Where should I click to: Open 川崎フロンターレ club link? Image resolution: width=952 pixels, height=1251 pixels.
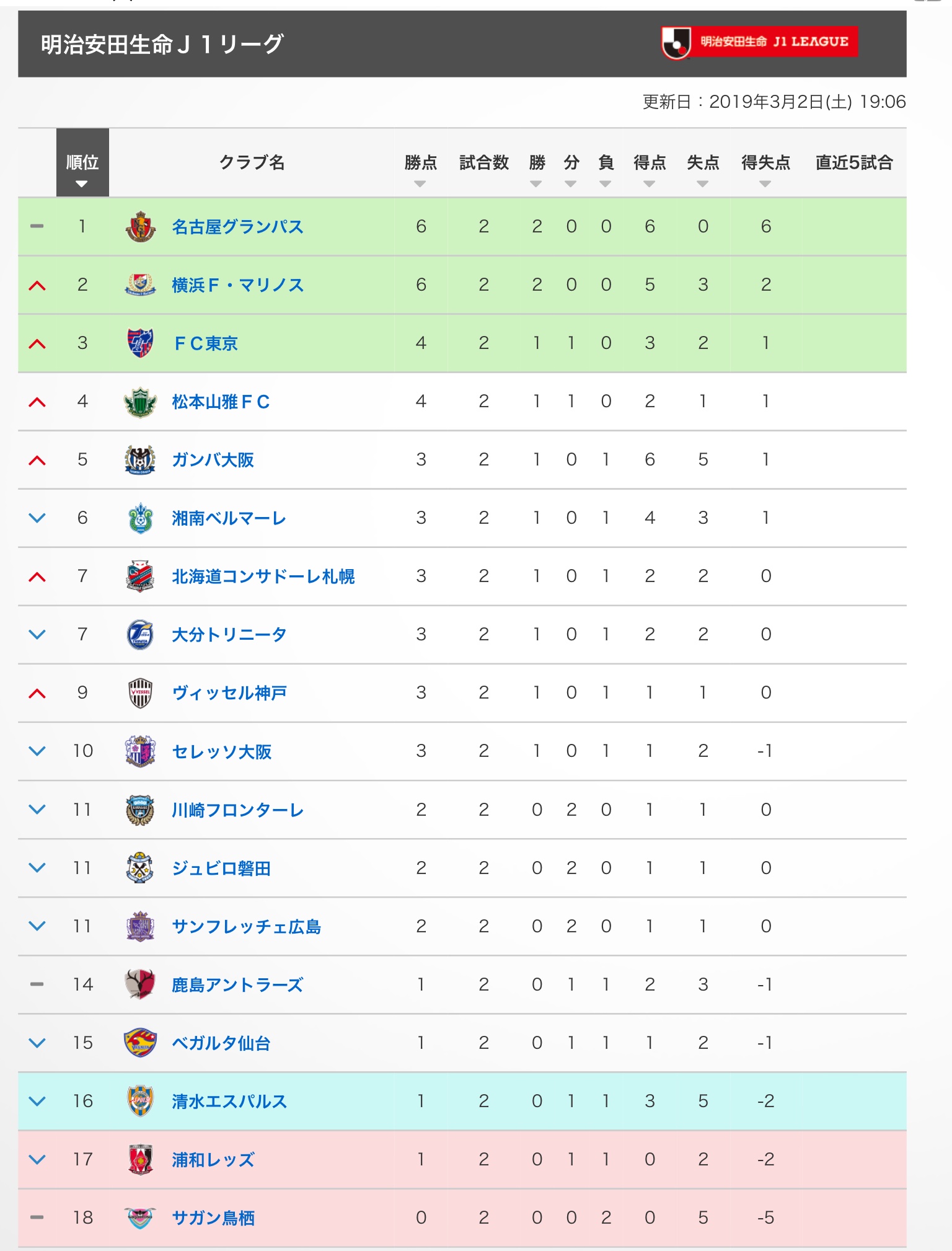pos(237,810)
